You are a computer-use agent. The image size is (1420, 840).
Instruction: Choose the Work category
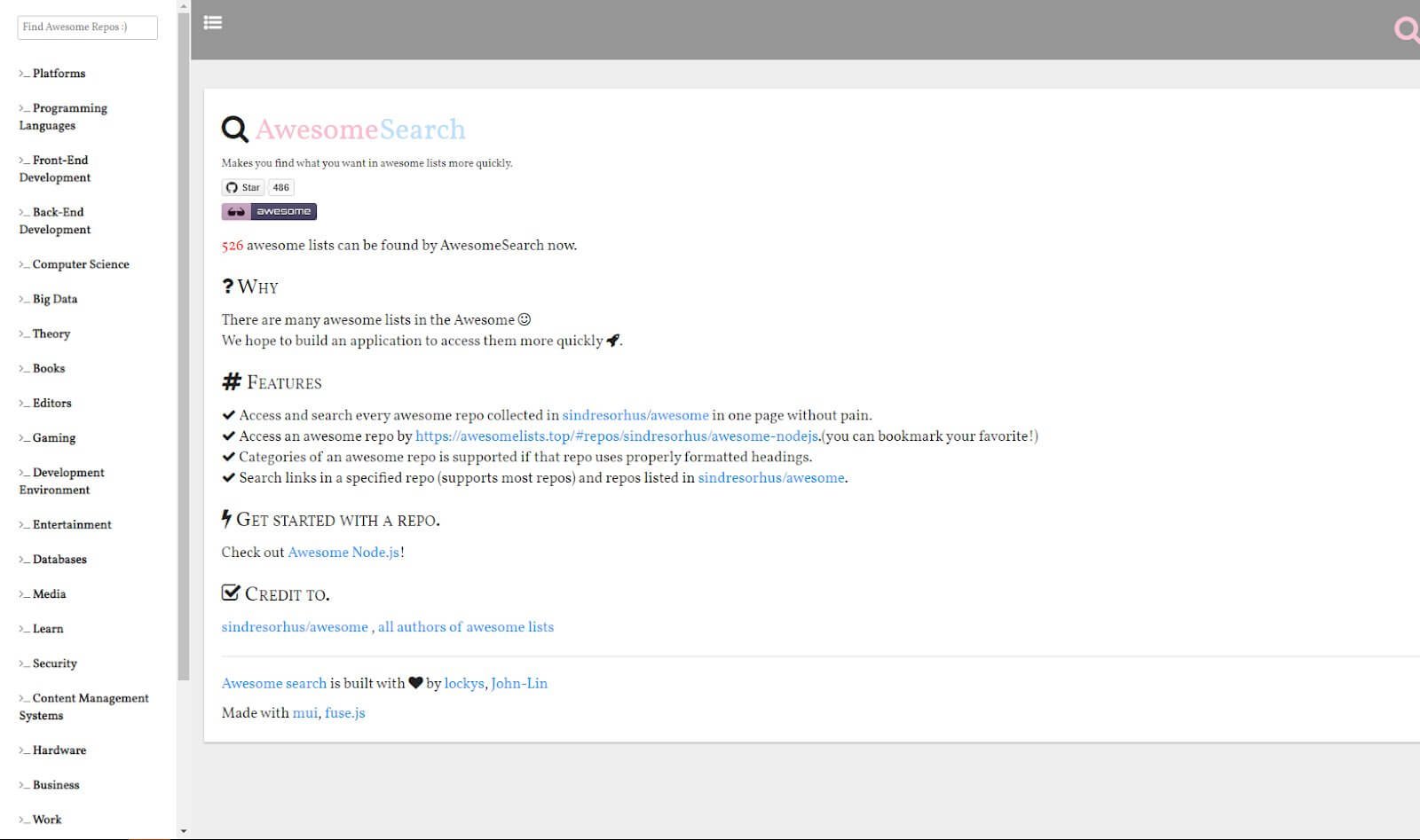(x=41, y=820)
